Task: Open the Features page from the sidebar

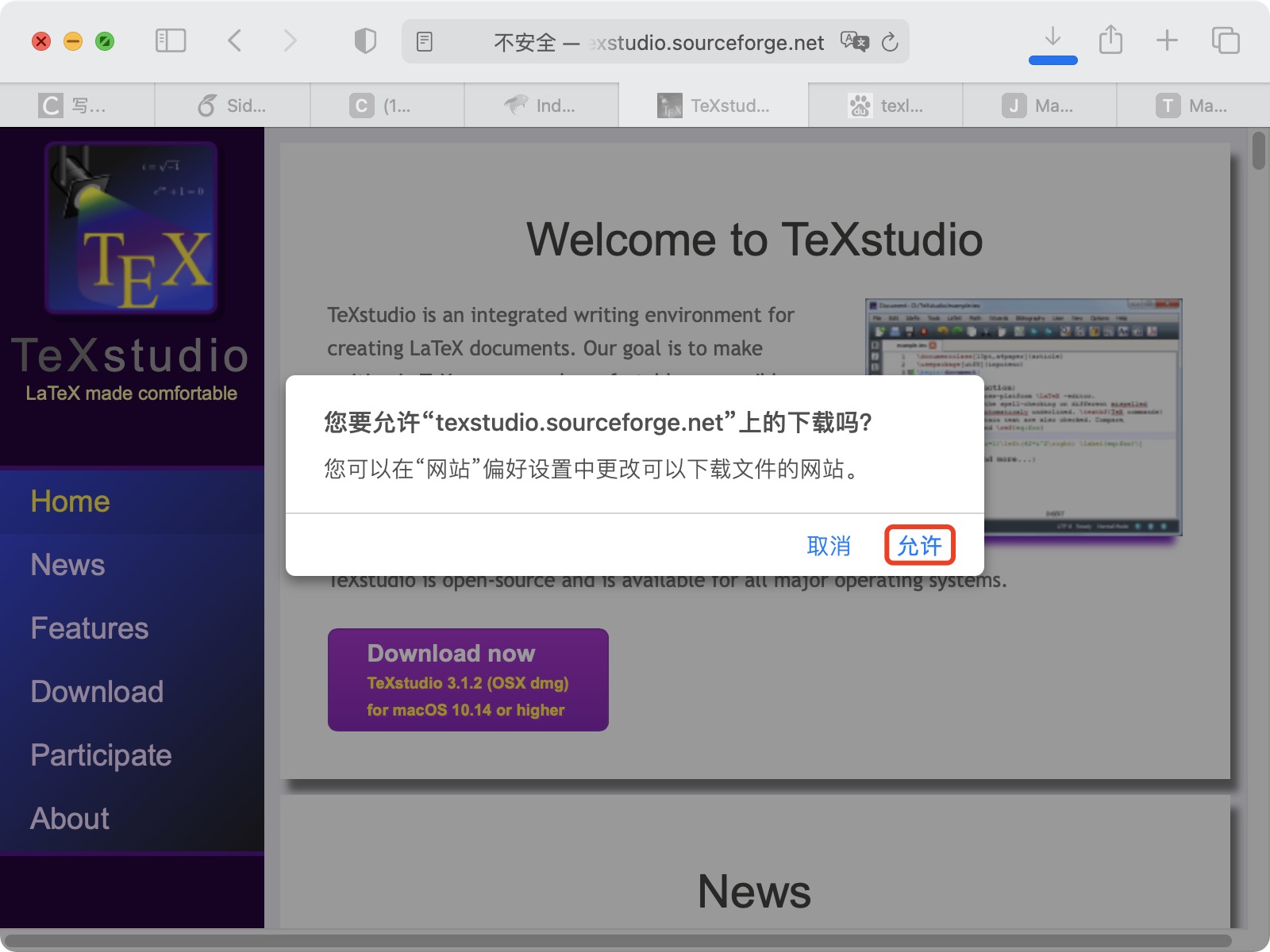Action: [89, 628]
